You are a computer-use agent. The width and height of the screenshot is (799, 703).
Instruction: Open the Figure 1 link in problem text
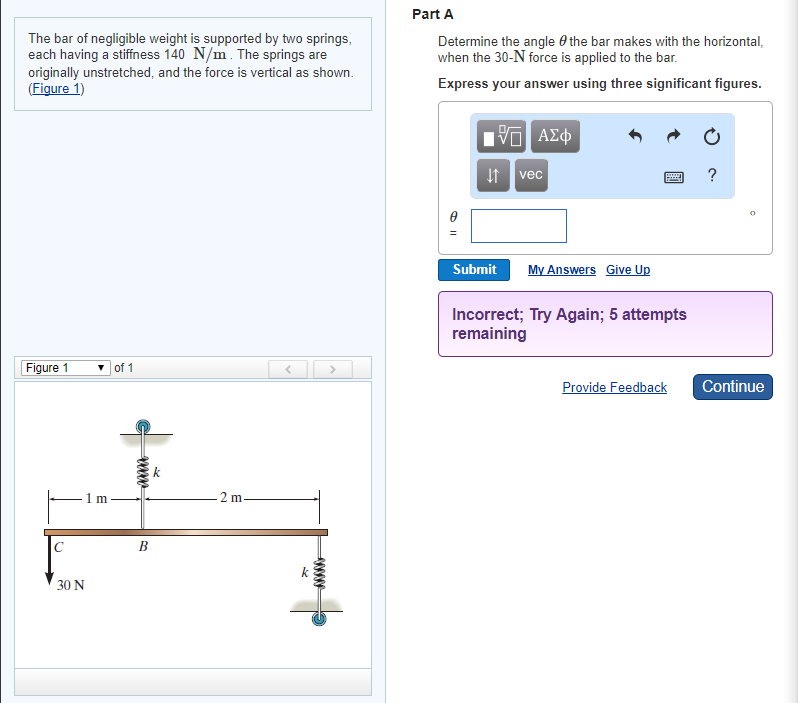(x=56, y=89)
